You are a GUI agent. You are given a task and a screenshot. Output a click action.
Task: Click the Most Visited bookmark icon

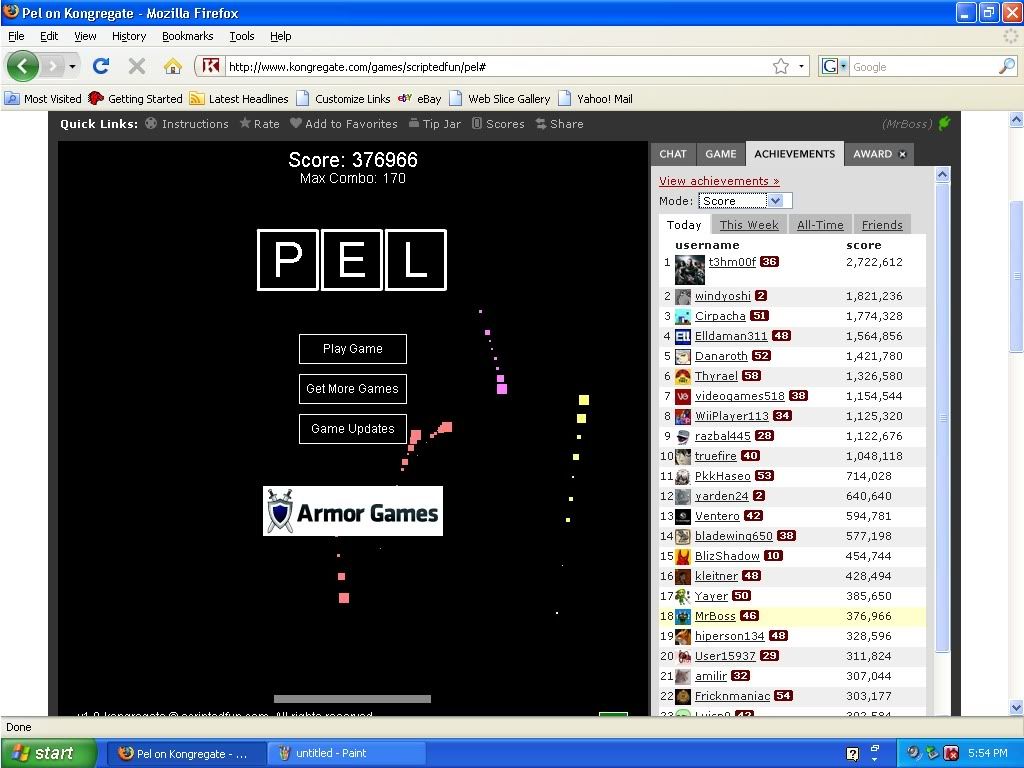pyautogui.click(x=12, y=99)
